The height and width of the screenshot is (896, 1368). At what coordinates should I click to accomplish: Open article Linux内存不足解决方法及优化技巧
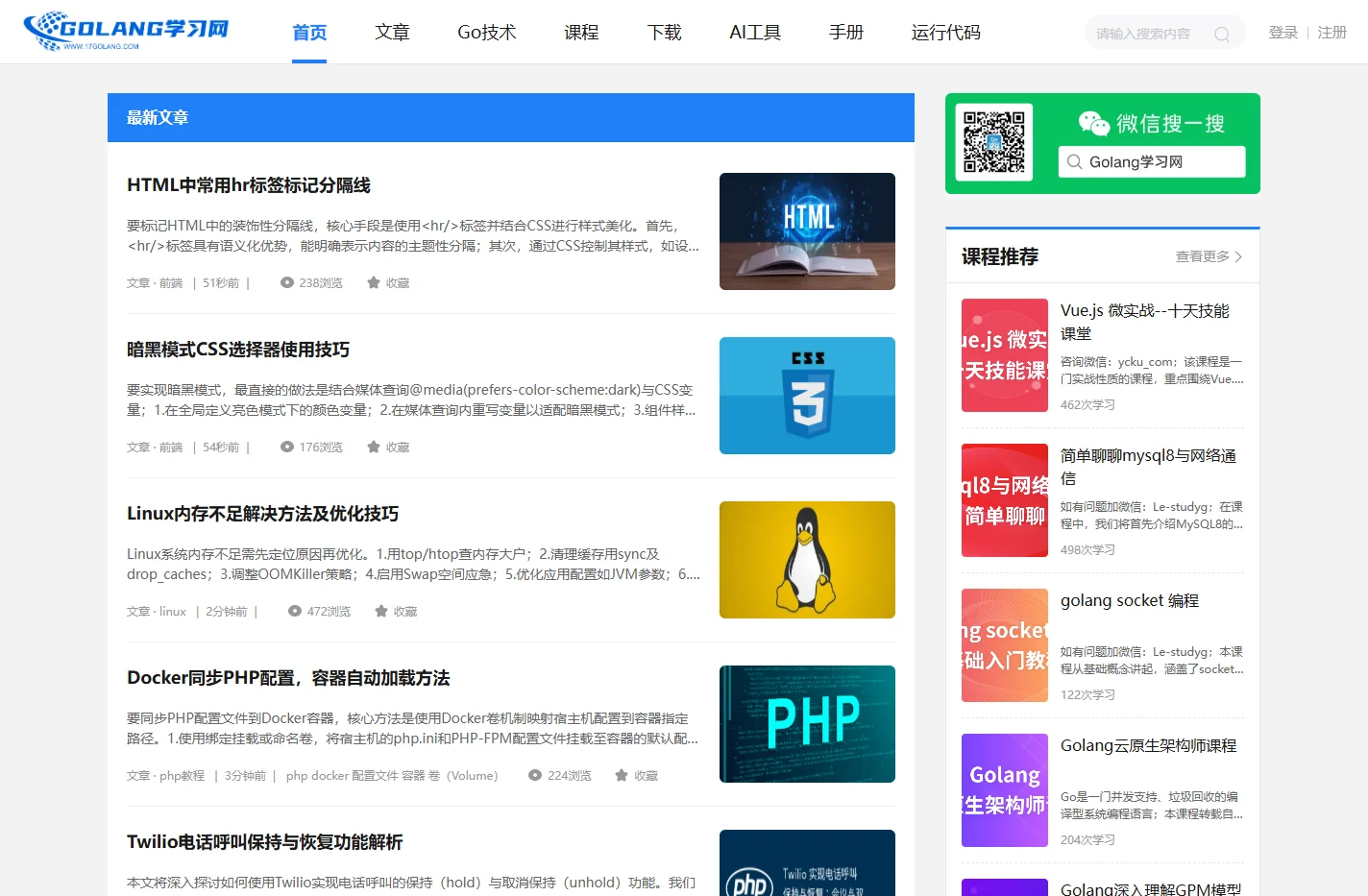[262, 514]
